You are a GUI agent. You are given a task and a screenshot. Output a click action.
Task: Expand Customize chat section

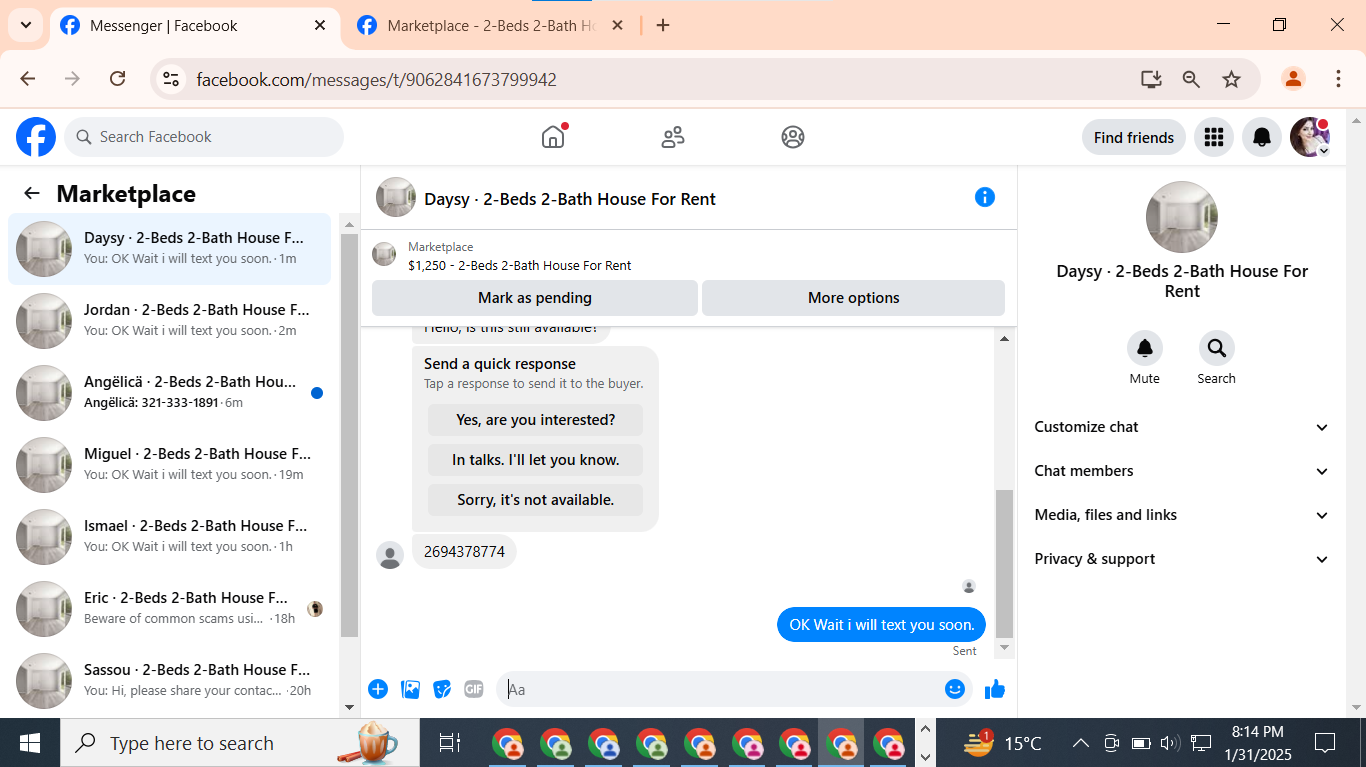pos(1182,427)
